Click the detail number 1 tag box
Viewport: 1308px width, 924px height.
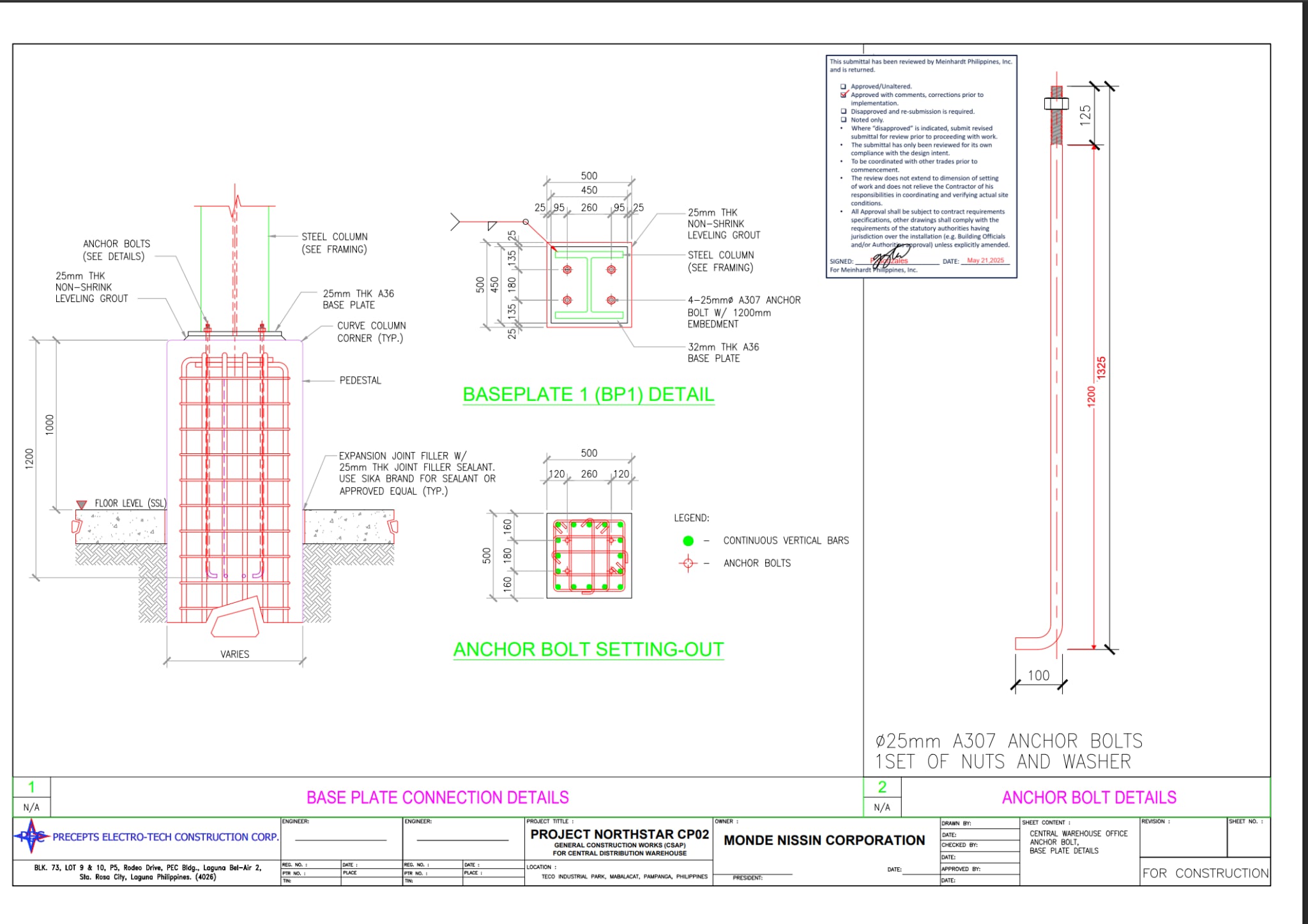[x=31, y=787]
